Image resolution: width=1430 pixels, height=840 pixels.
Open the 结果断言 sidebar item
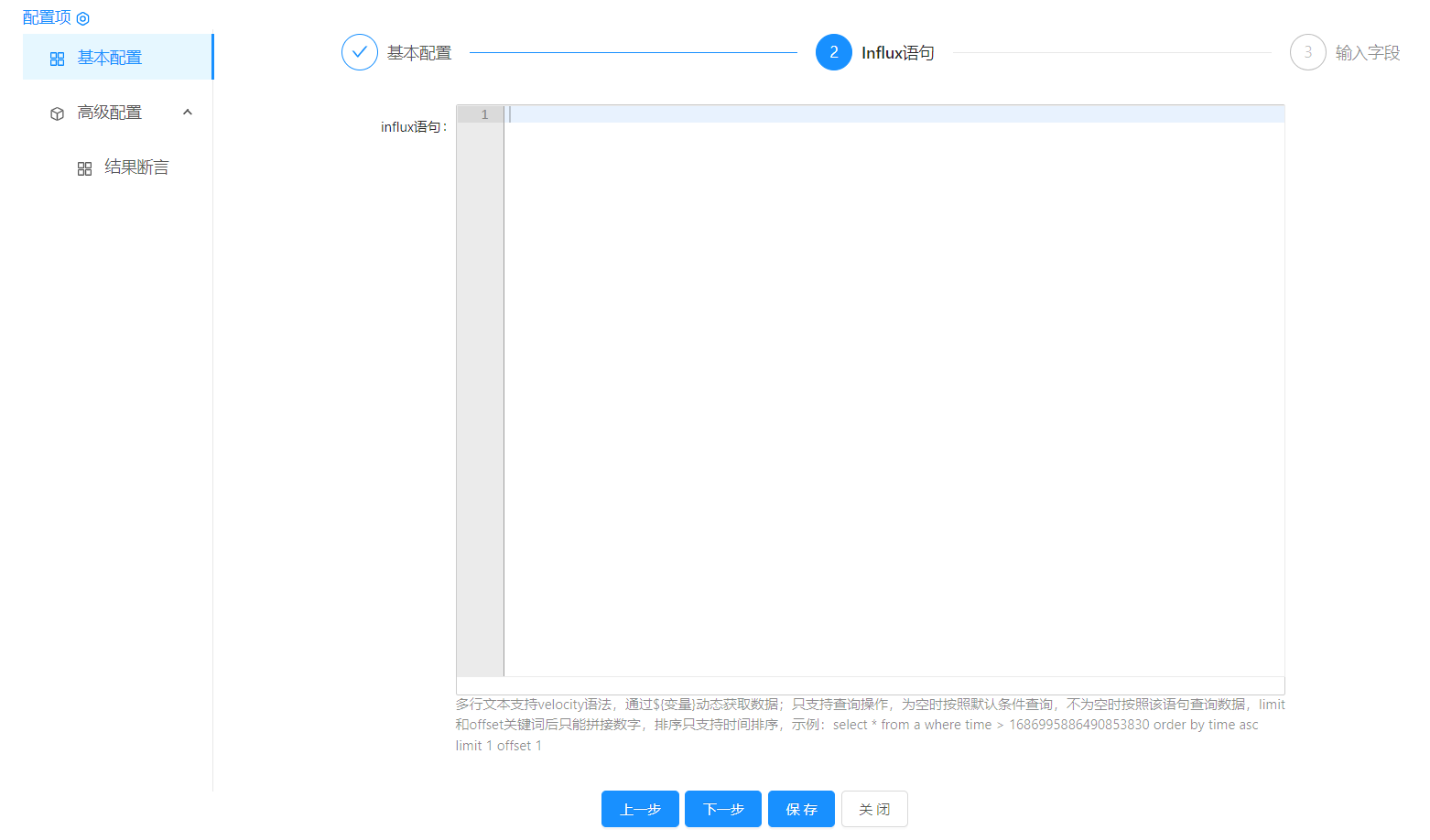(136, 167)
